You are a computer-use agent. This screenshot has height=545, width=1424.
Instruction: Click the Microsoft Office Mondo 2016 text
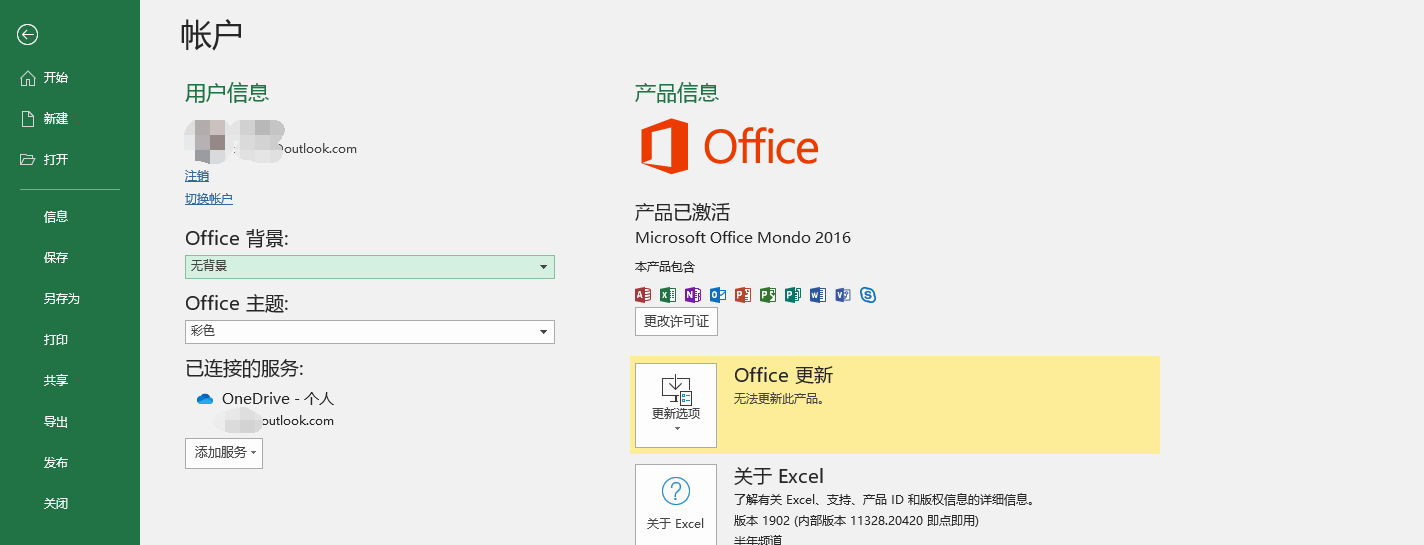[x=743, y=238]
